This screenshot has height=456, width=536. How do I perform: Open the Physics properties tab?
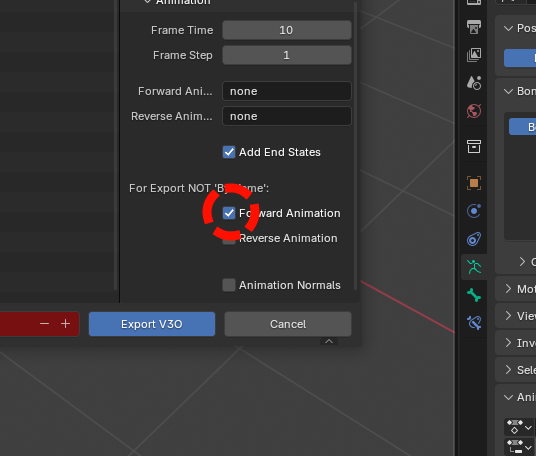pos(474,211)
